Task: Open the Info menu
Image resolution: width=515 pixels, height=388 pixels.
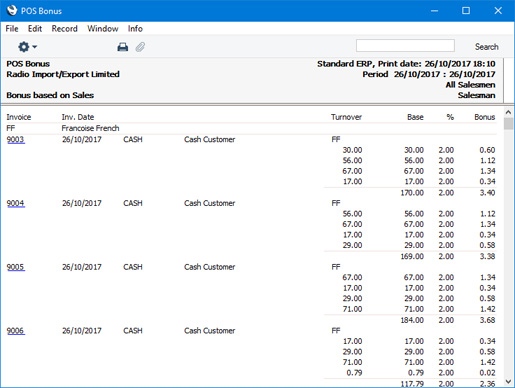Action: click(135, 29)
